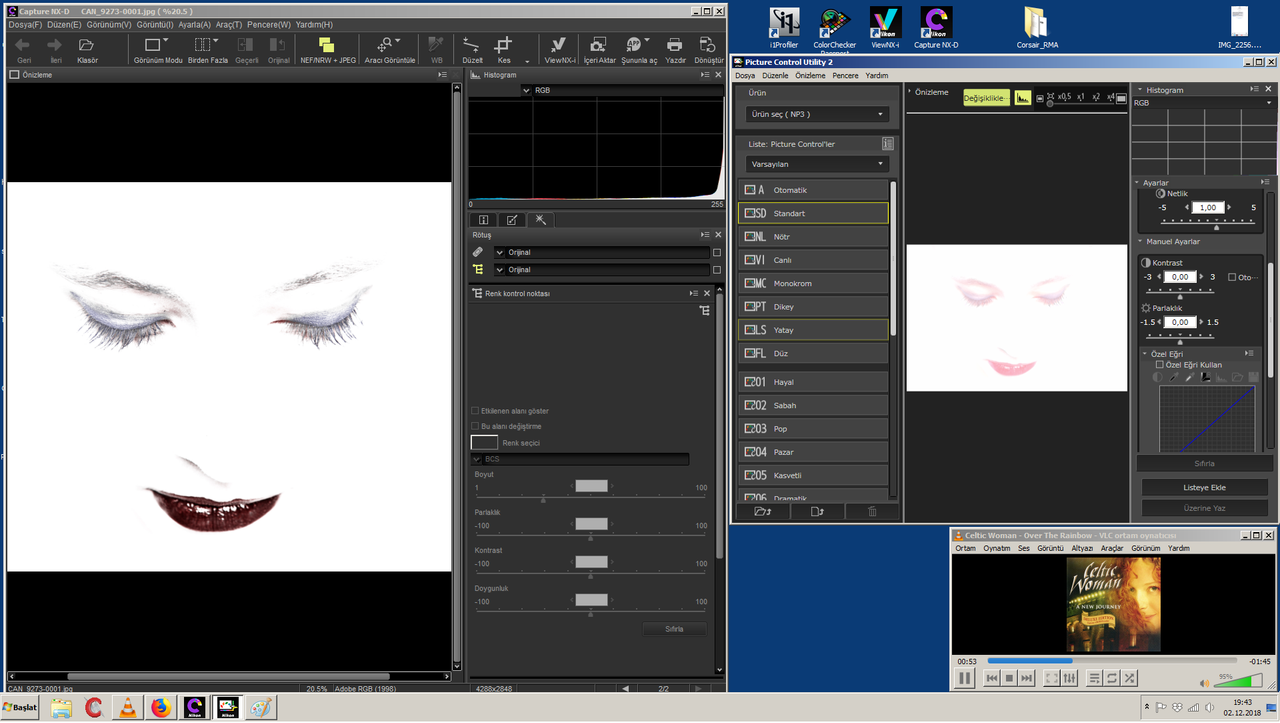Open Dosya(F) menu in Capture NX-D
Viewport: 1280px width, 723px height.
25,24
